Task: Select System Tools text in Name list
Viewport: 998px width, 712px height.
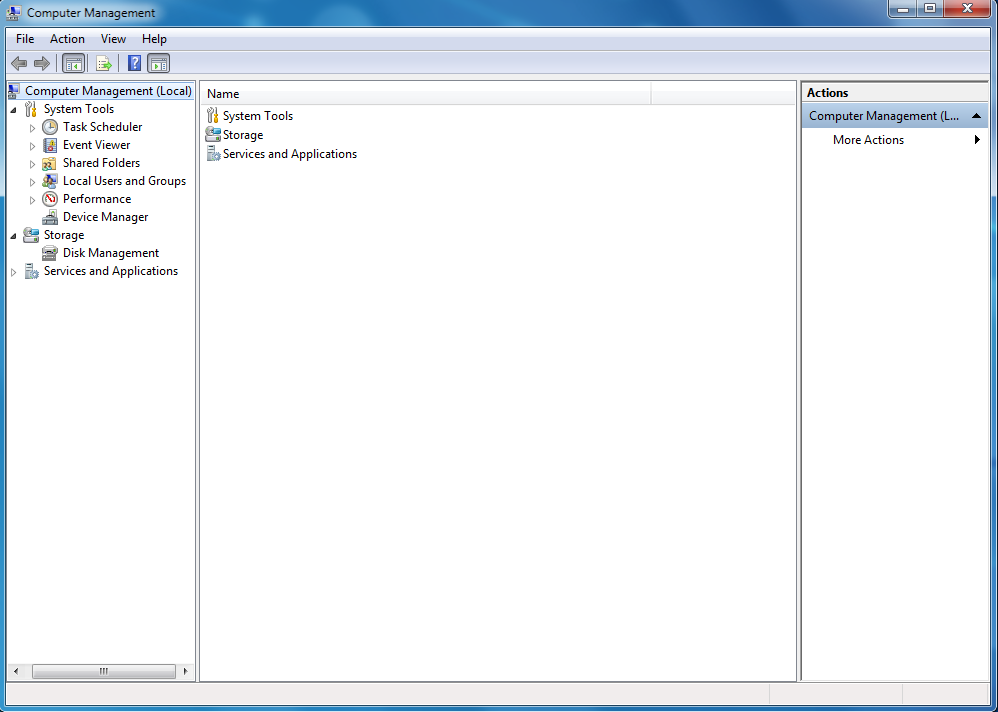Action: point(258,116)
